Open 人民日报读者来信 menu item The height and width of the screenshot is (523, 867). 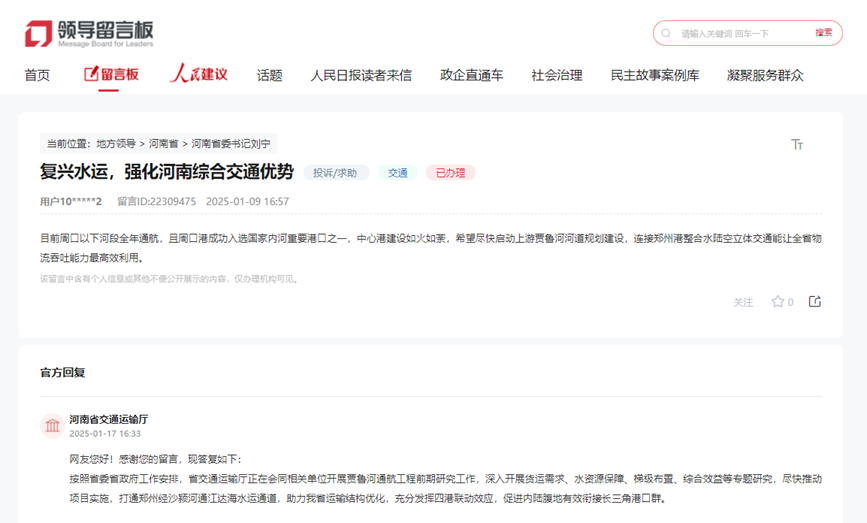[x=361, y=75]
